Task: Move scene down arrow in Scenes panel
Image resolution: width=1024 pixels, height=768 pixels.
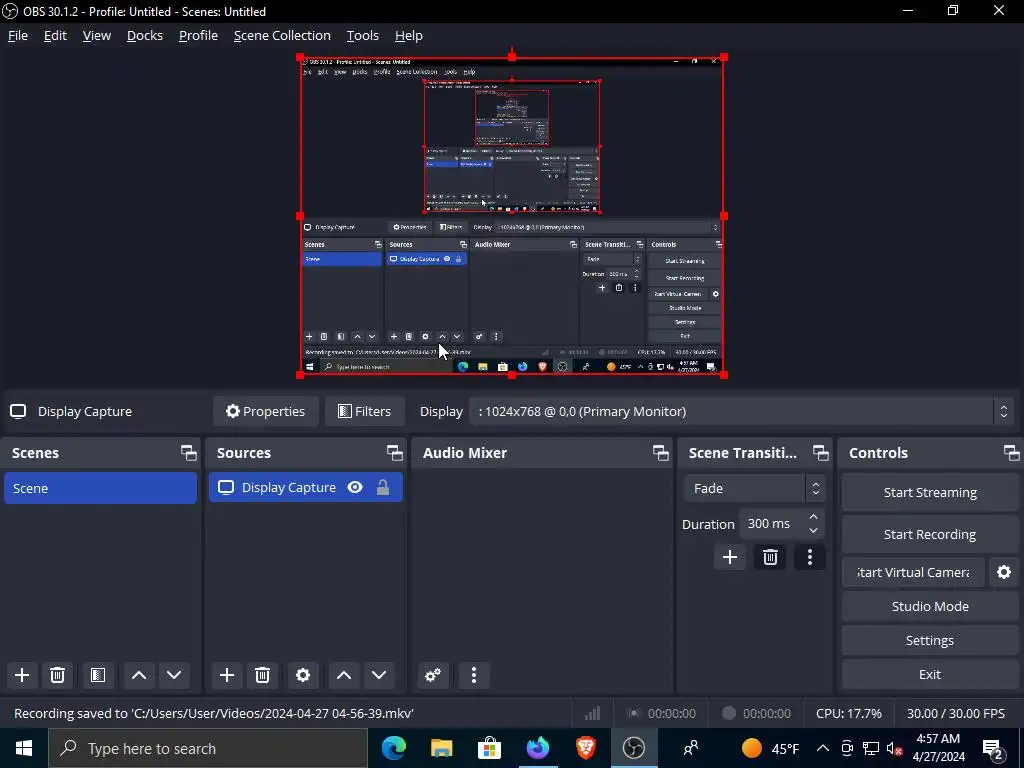Action: [x=174, y=675]
